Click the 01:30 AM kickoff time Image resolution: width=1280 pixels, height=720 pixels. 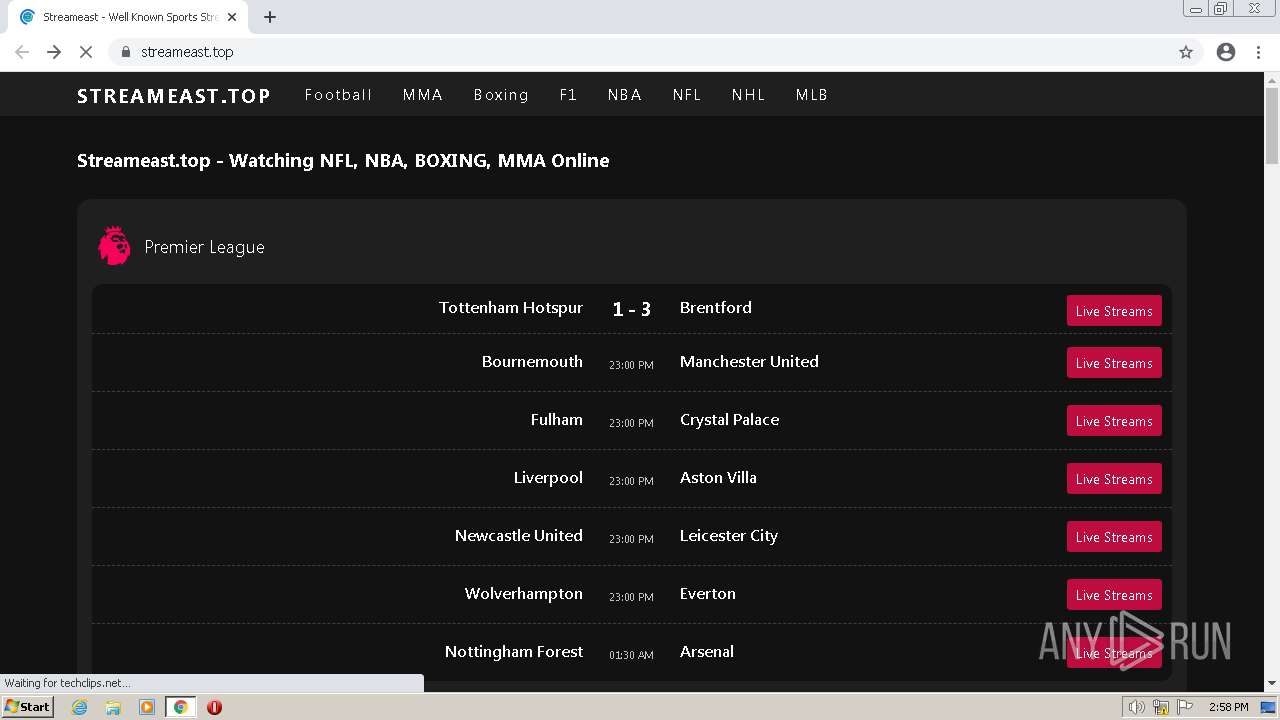[x=631, y=655]
